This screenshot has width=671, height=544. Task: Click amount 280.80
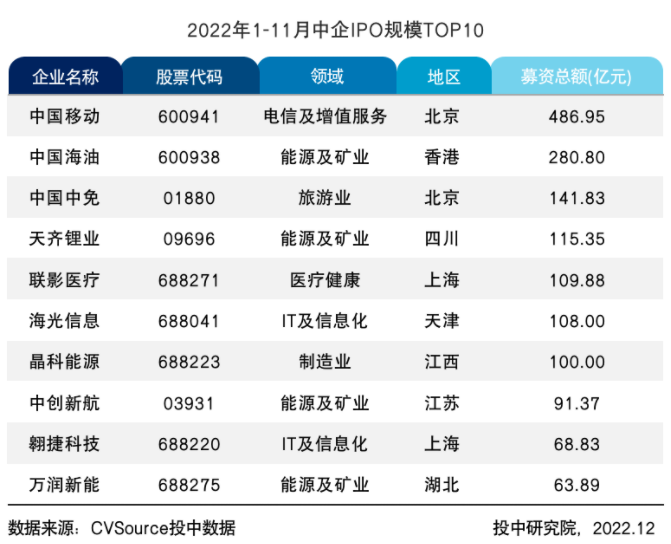pos(577,157)
